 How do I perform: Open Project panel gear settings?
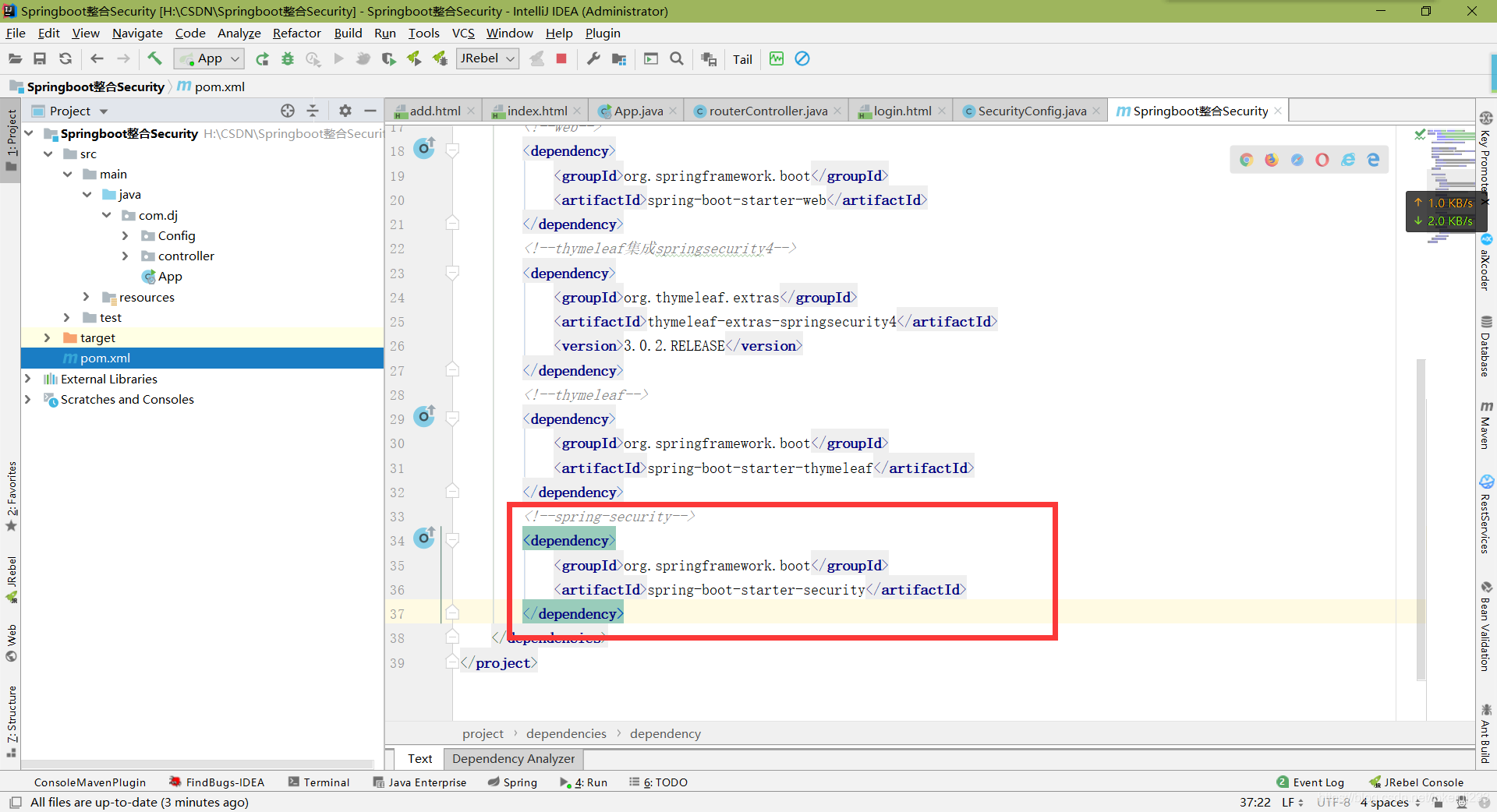point(345,111)
